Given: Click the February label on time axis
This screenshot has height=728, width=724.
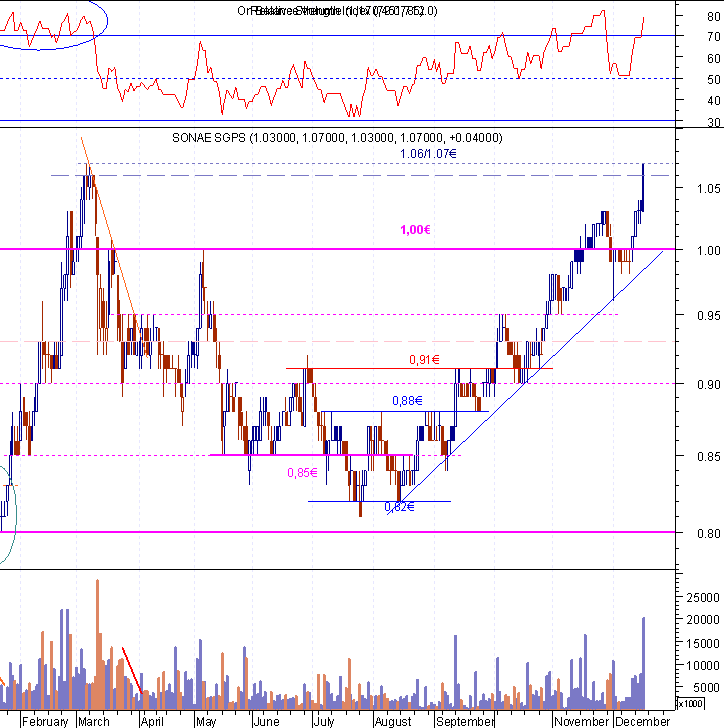Looking at the screenshot, I should click(45, 722).
